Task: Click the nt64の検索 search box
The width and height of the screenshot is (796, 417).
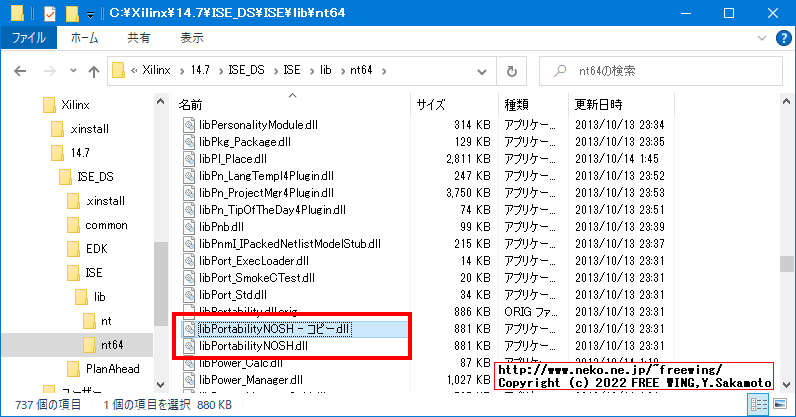Action: point(661,71)
